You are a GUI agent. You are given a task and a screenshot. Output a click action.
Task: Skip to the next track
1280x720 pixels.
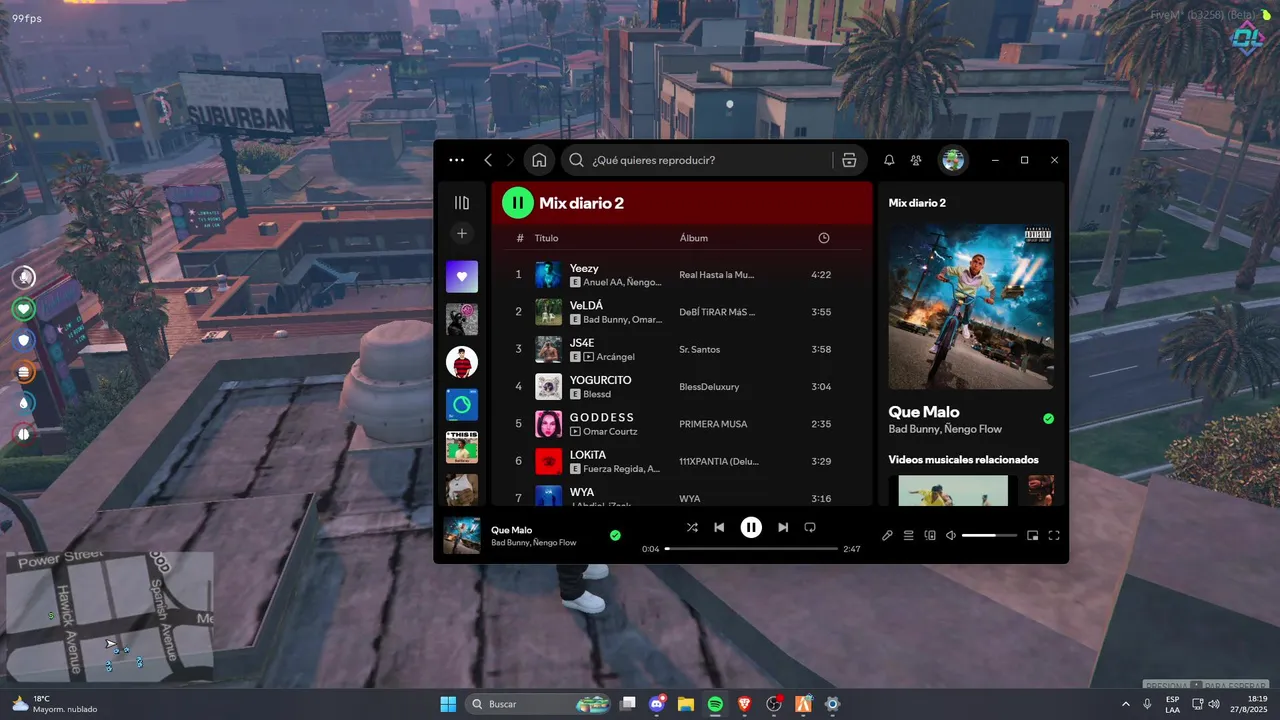point(783,527)
